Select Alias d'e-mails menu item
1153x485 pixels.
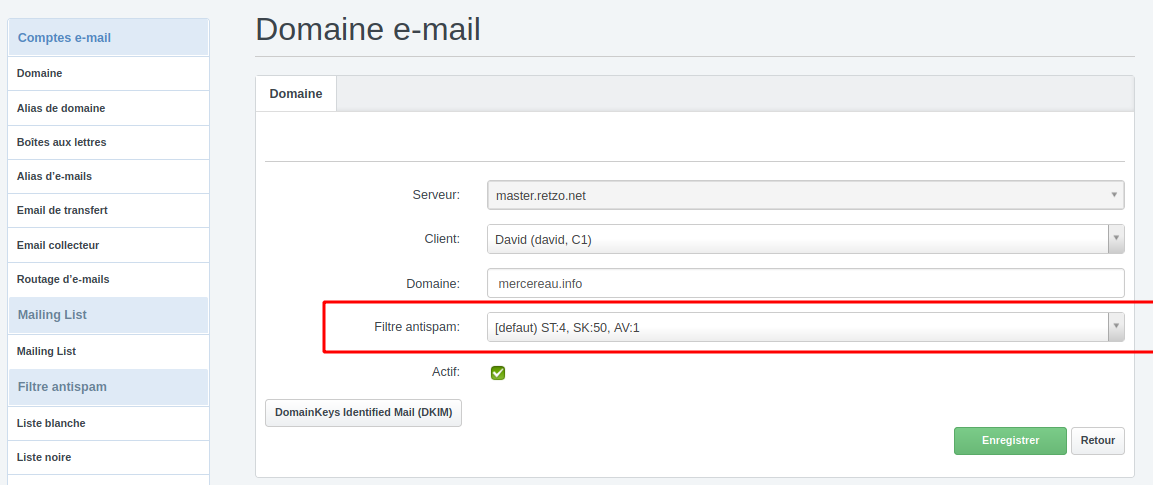[55, 176]
